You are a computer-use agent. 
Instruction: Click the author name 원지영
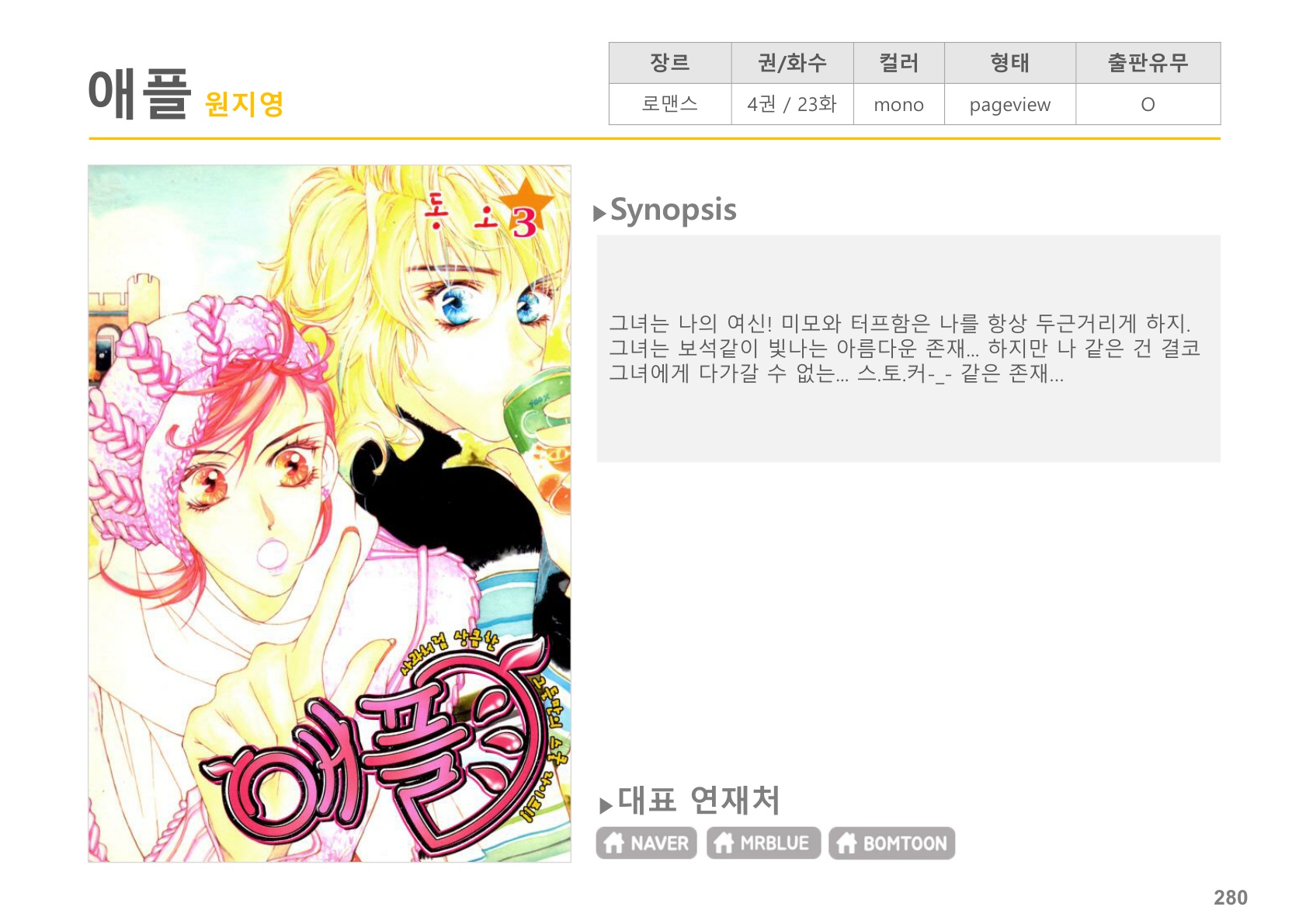pyautogui.click(x=245, y=104)
